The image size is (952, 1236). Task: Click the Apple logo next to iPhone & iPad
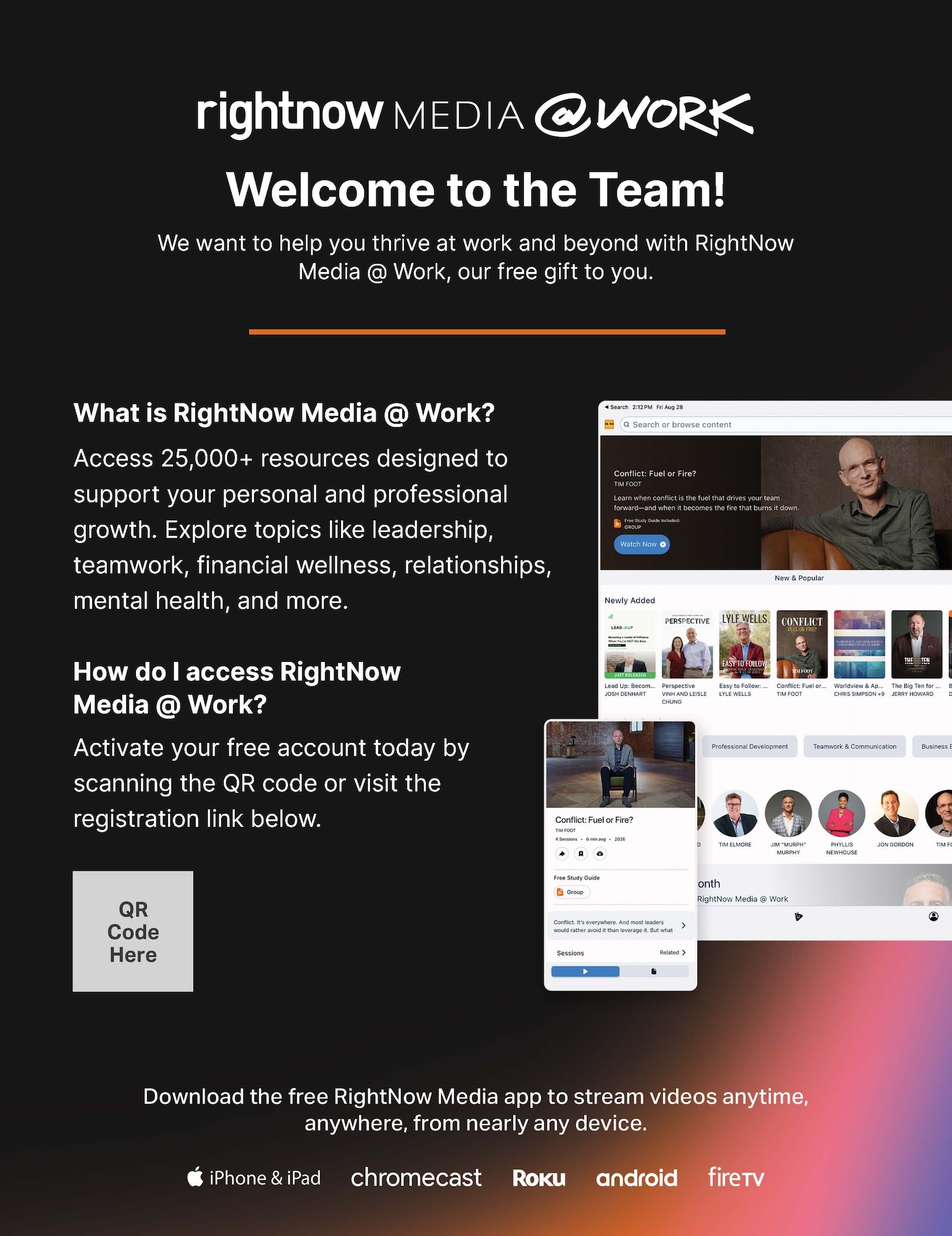pos(195,1176)
